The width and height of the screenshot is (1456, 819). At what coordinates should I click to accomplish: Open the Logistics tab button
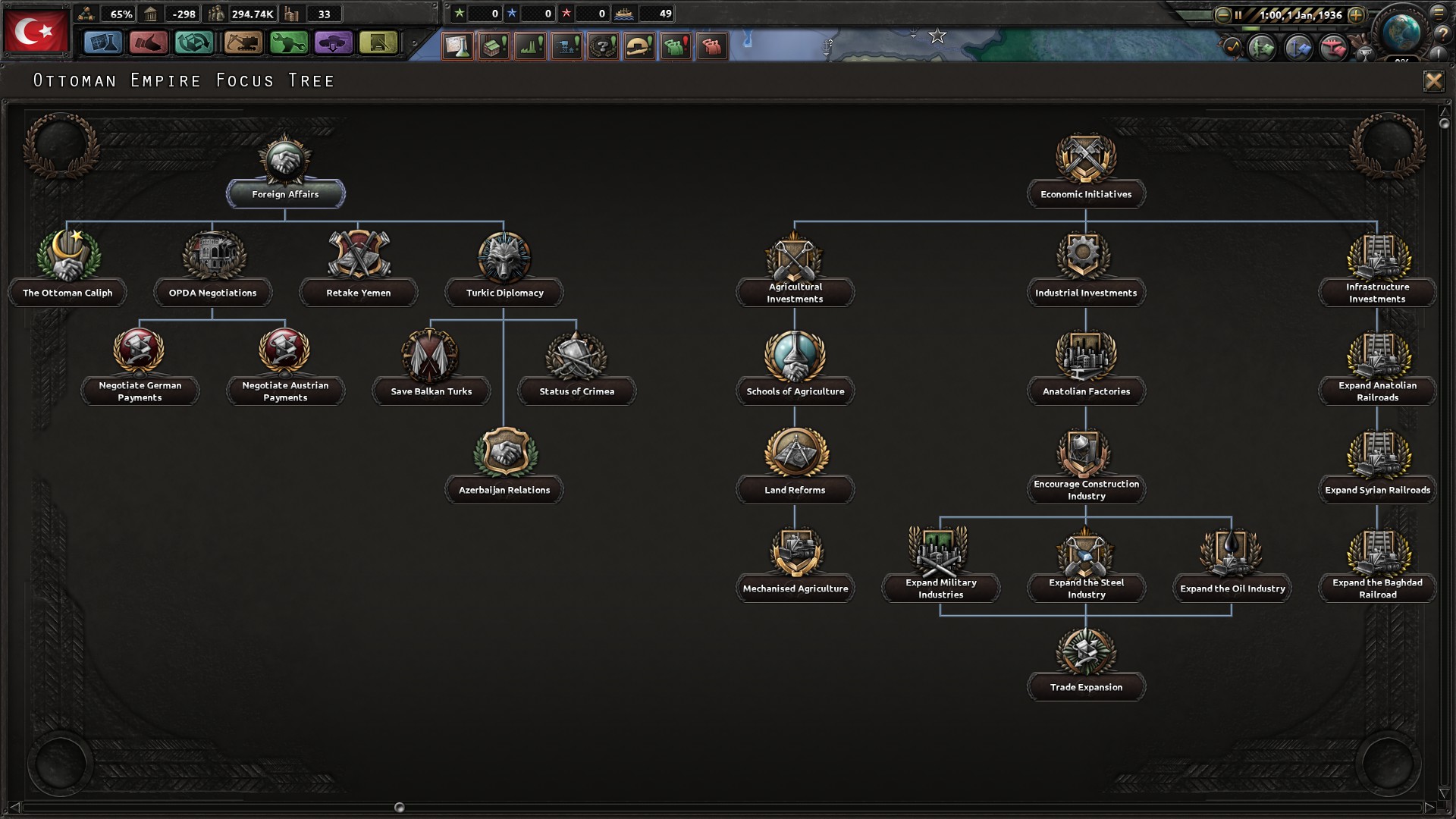[x=378, y=43]
